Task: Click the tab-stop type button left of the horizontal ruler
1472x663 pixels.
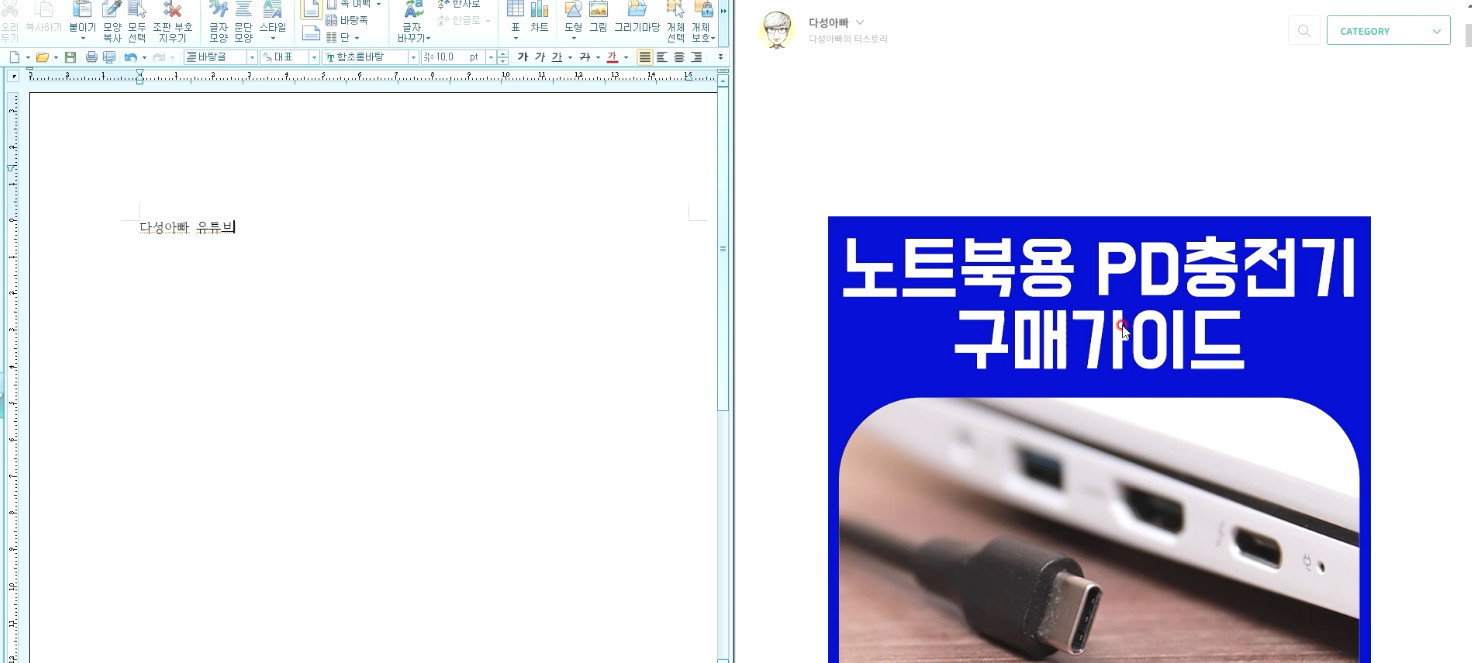Action: [x=14, y=76]
